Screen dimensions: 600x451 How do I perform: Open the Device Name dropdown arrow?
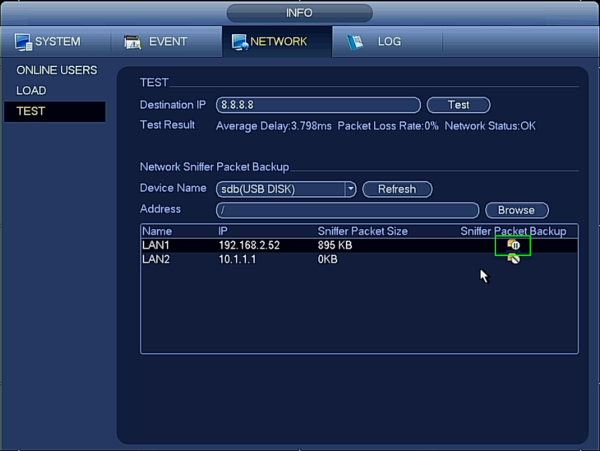(350, 189)
